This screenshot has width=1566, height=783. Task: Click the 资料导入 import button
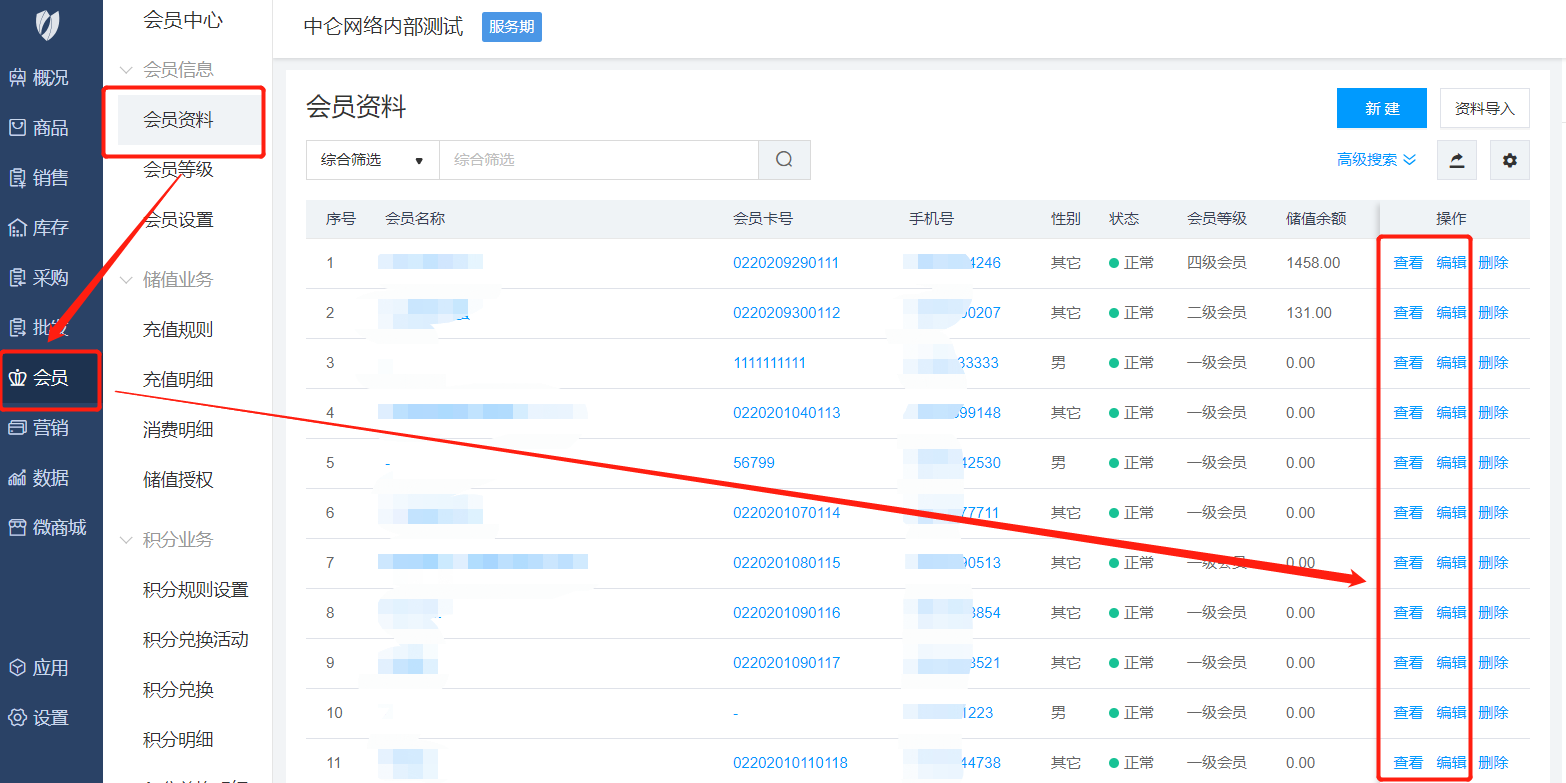(x=1484, y=108)
